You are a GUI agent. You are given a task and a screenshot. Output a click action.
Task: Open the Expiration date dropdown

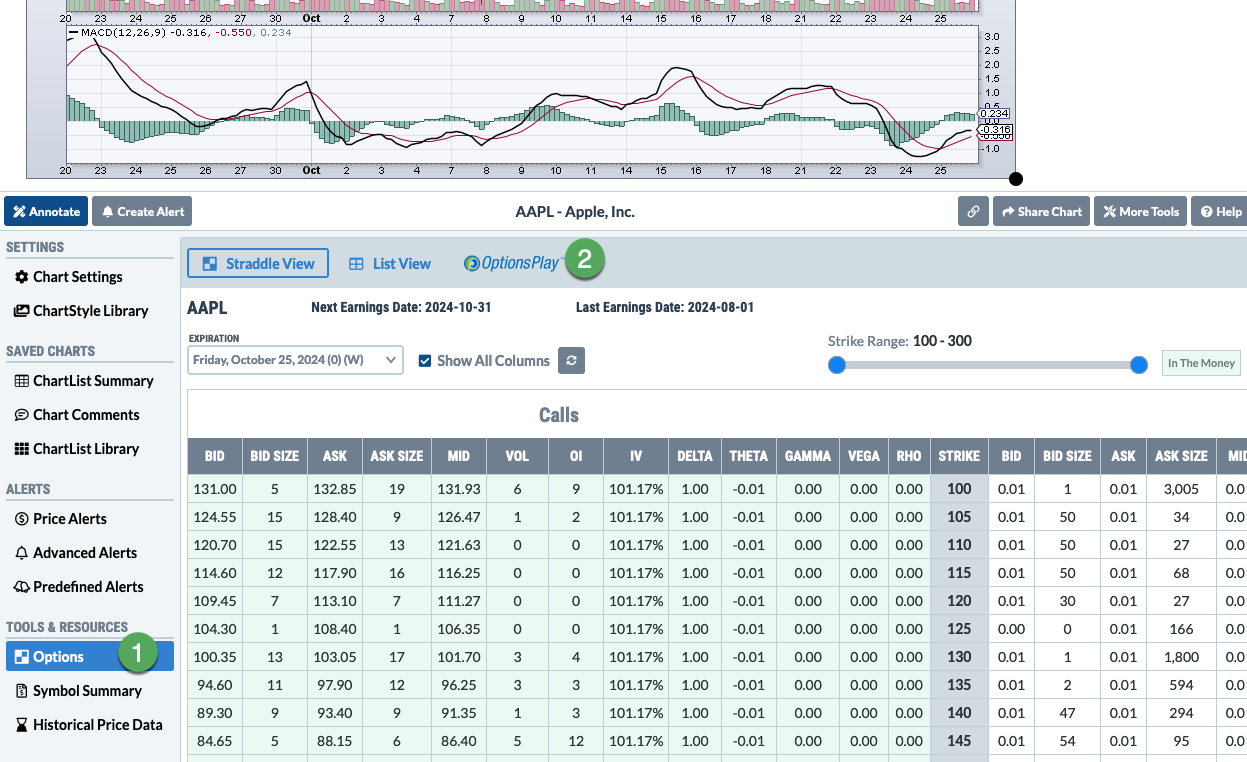point(295,361)
